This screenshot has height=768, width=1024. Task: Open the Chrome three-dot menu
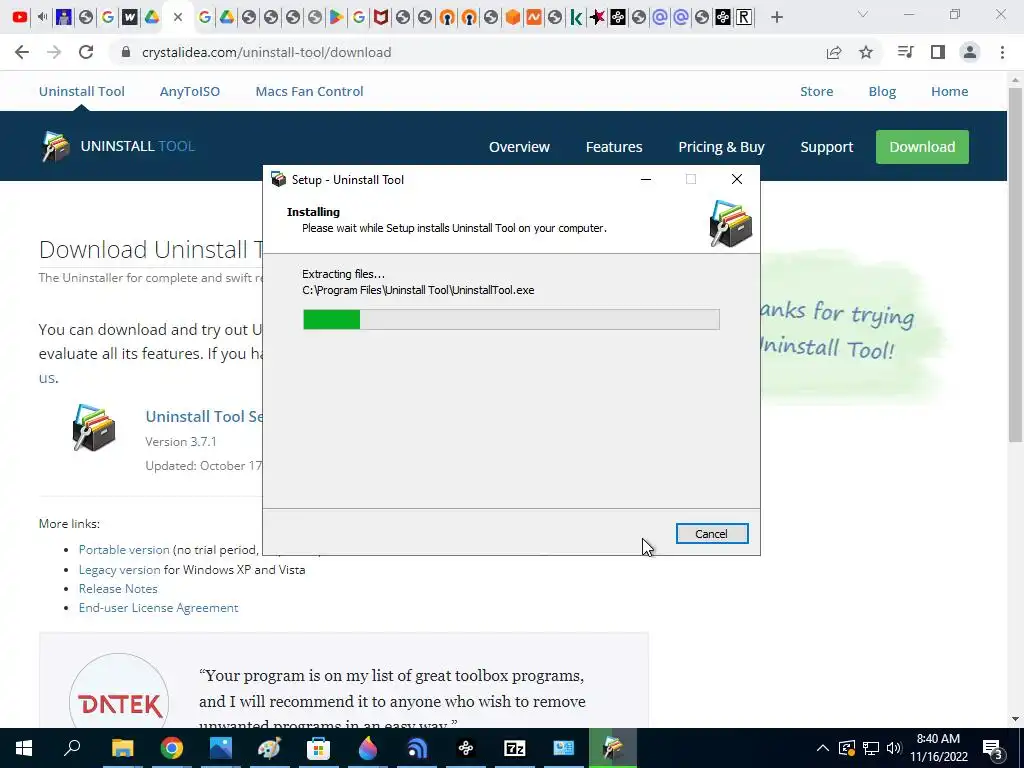click(x=1002, y=52)
